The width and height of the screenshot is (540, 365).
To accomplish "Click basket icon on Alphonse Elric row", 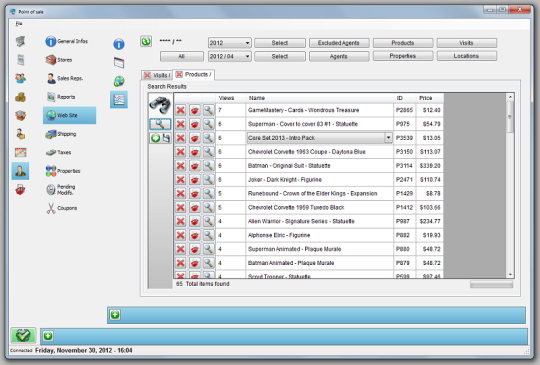I will click(x=195, y=235).
